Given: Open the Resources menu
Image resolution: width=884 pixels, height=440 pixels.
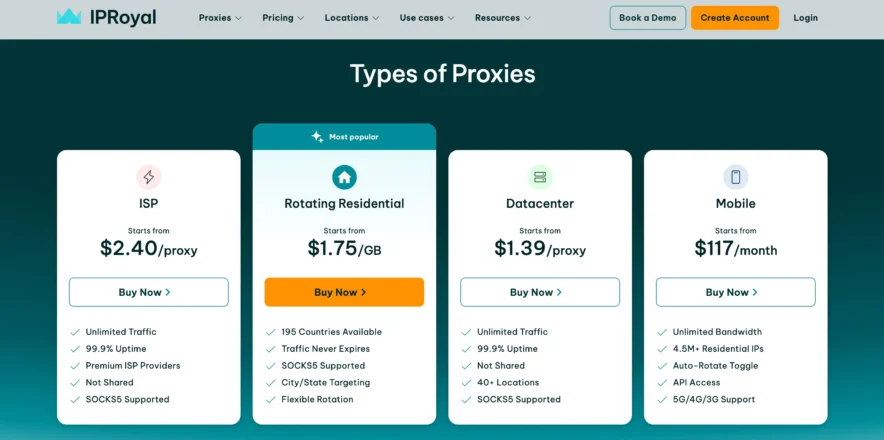Looking at the screenshot, I should click(503, 18).
